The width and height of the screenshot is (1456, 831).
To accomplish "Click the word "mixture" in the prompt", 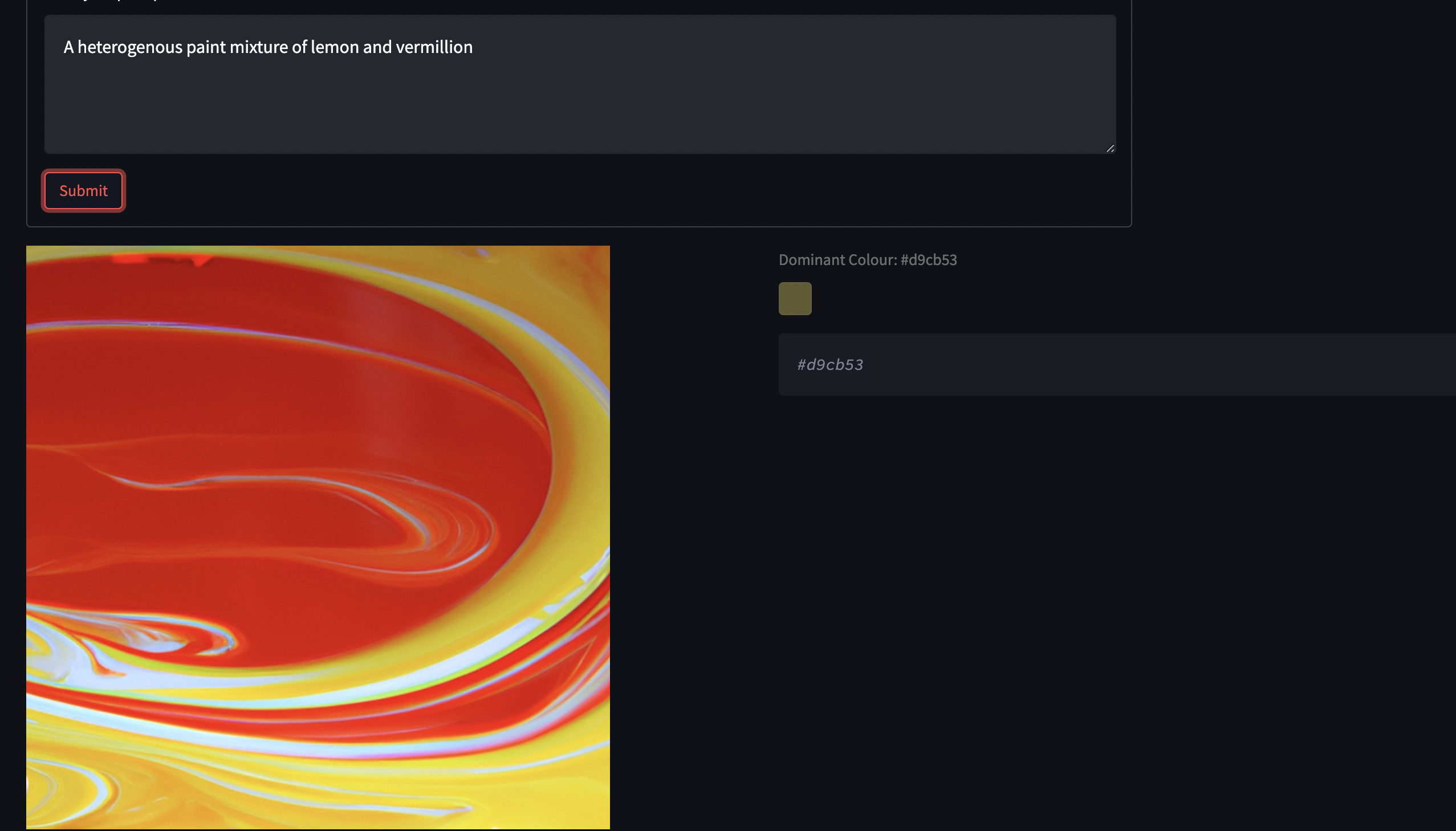I will click(259, 47).
